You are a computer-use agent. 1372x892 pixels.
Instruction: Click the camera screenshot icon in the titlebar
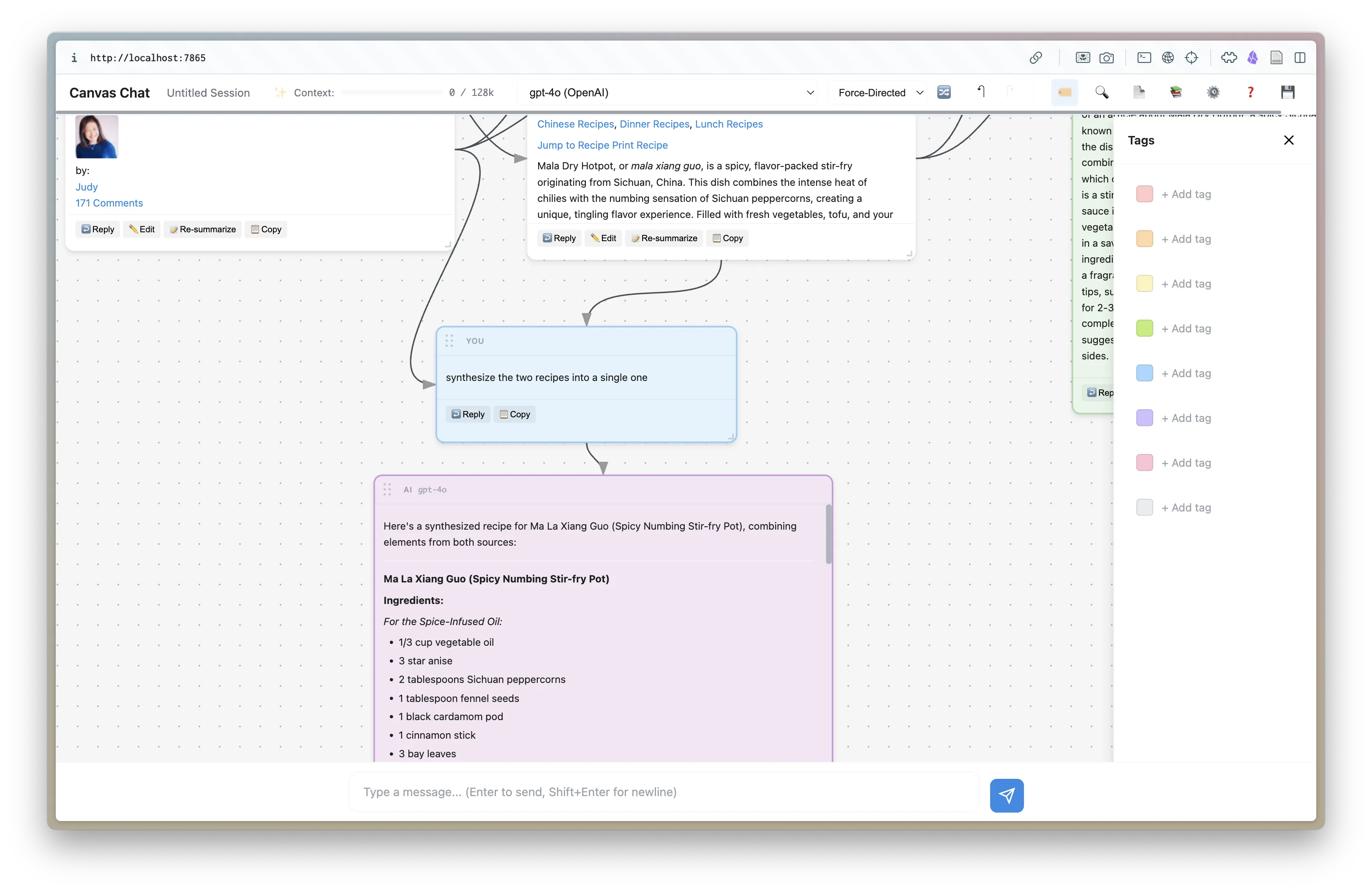click(1107, 57)
